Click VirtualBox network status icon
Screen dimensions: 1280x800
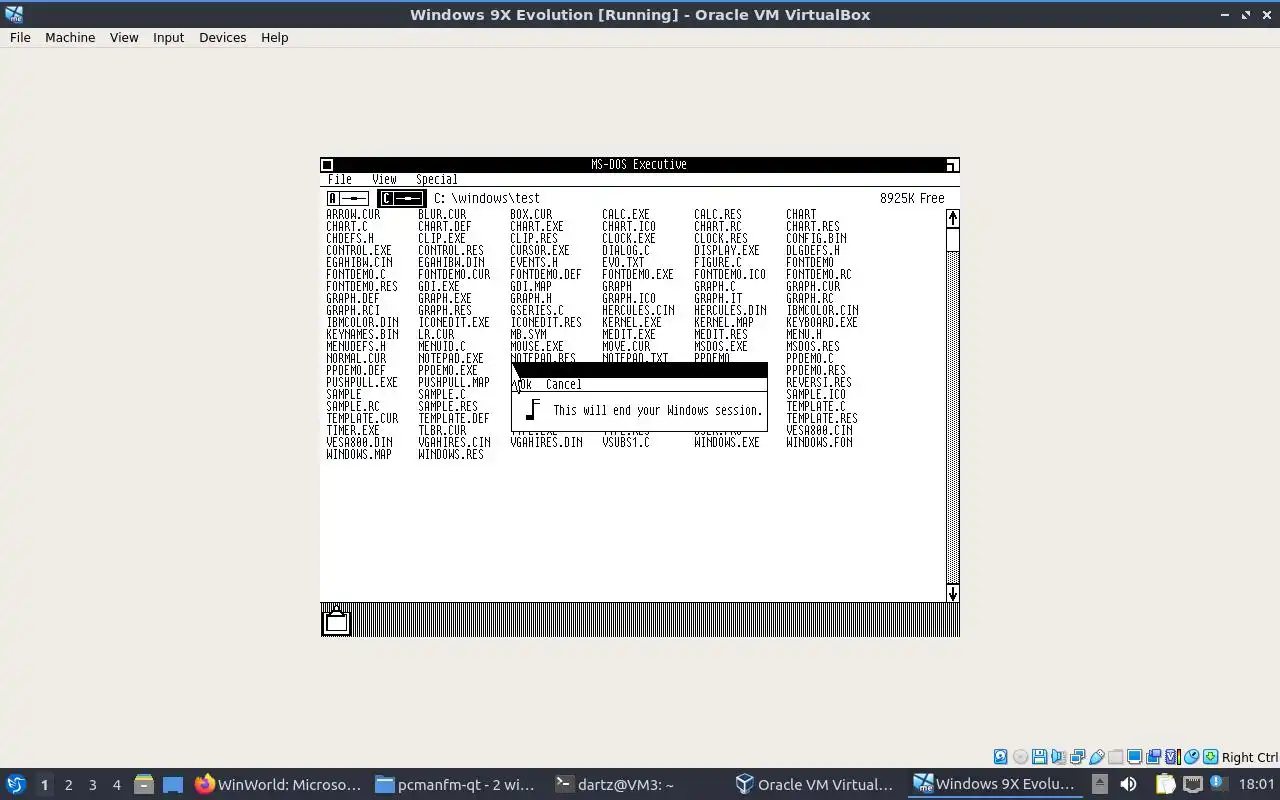click(x=1077, y=757)
